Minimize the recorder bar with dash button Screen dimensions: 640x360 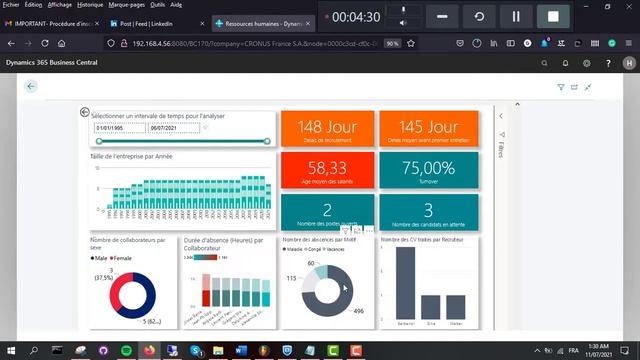tap(442, 16)
